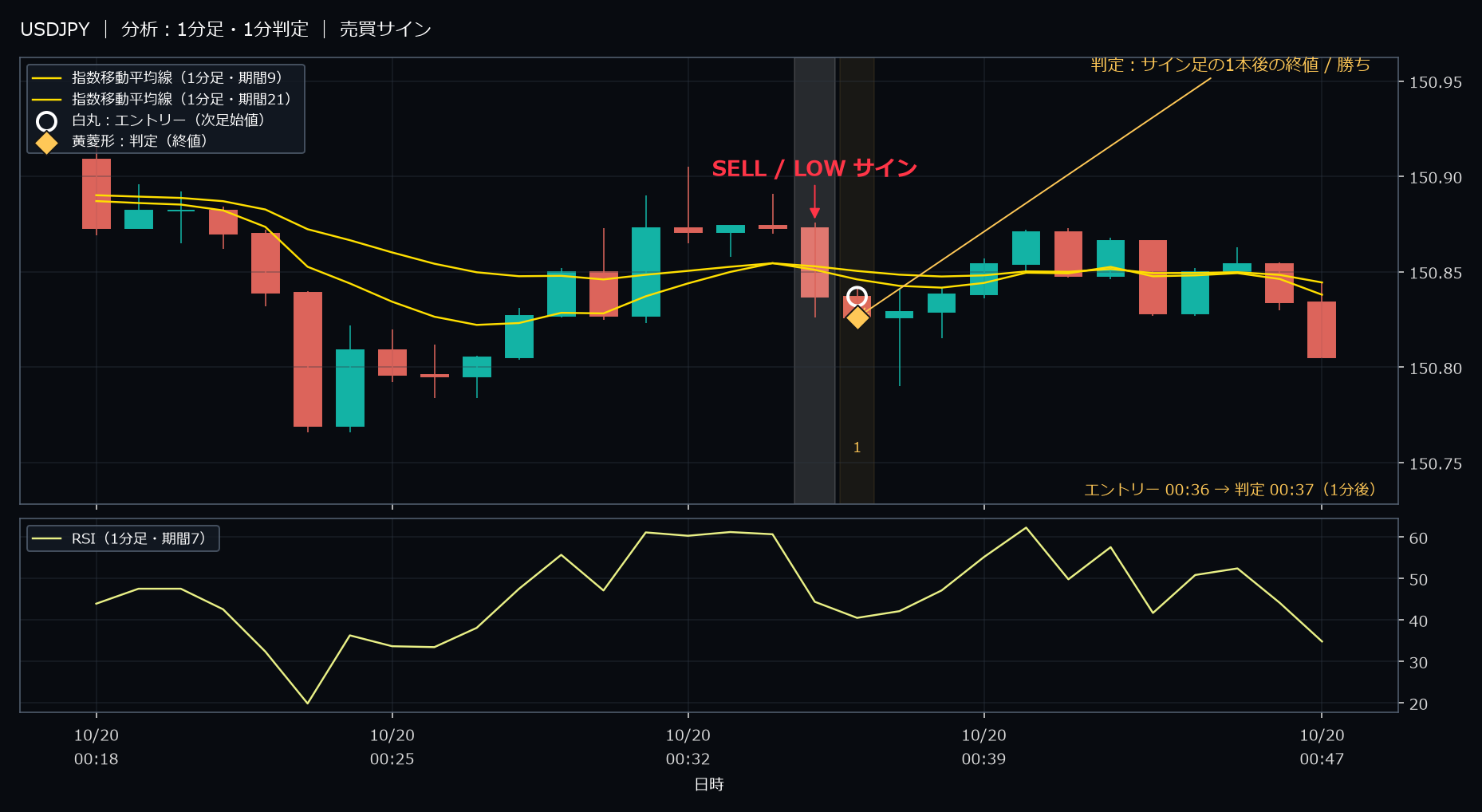Click the エントリー 00:36 → 判定 00:37 text
The width and height of the screenshot is (1482, 812).
(1230, 490)
